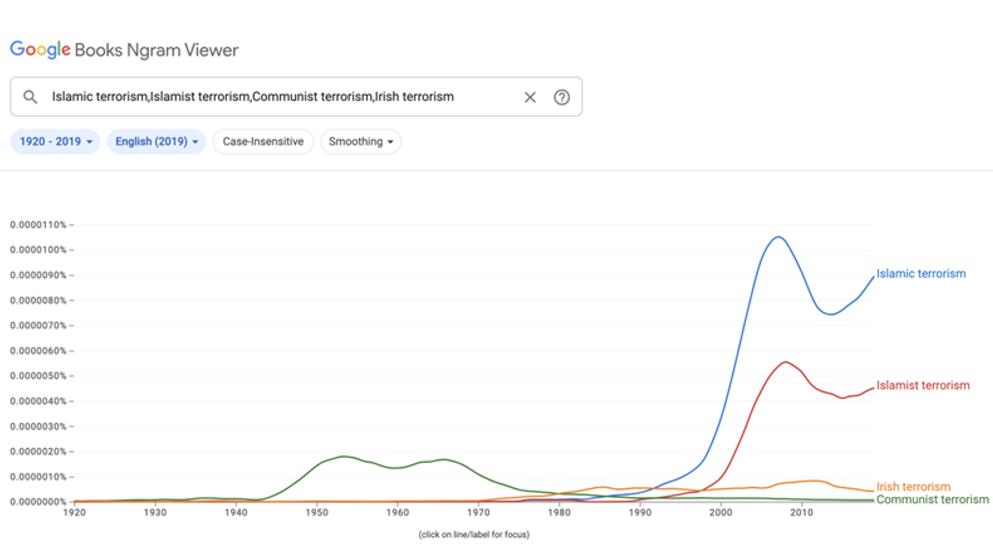The image size is (993, 558).
Task: Open the 1920 - 2019 year range dropdown
Action: (x=56, y=141)
